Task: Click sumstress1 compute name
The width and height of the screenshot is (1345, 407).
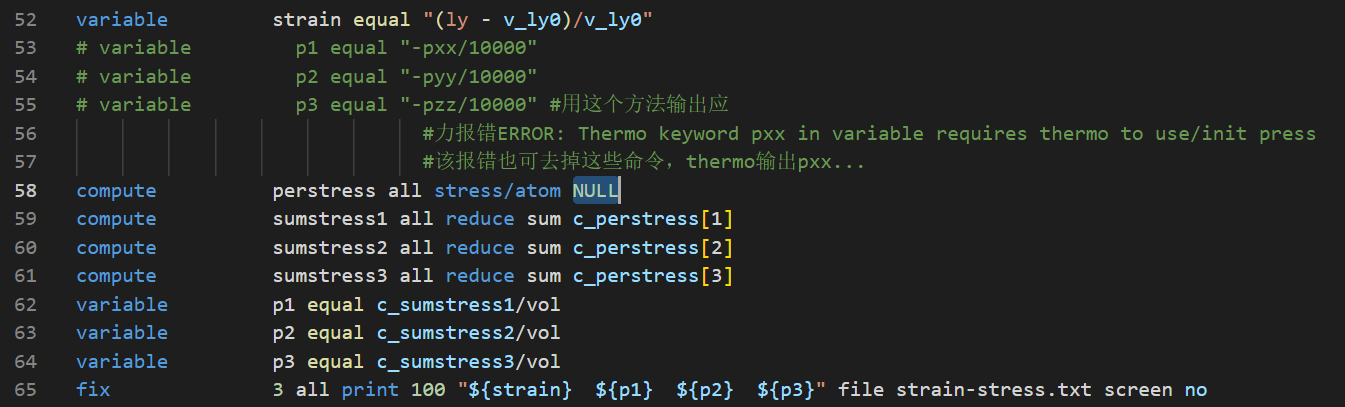Action: 330,219
